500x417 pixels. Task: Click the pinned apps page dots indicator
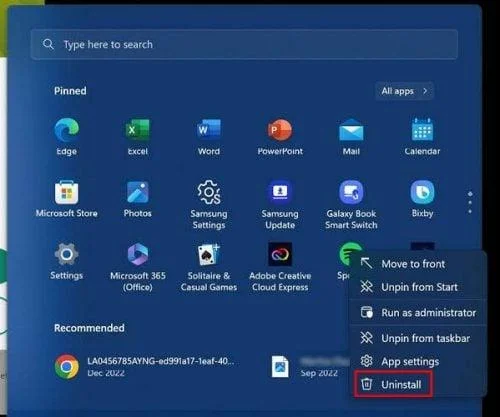point(470,202)
